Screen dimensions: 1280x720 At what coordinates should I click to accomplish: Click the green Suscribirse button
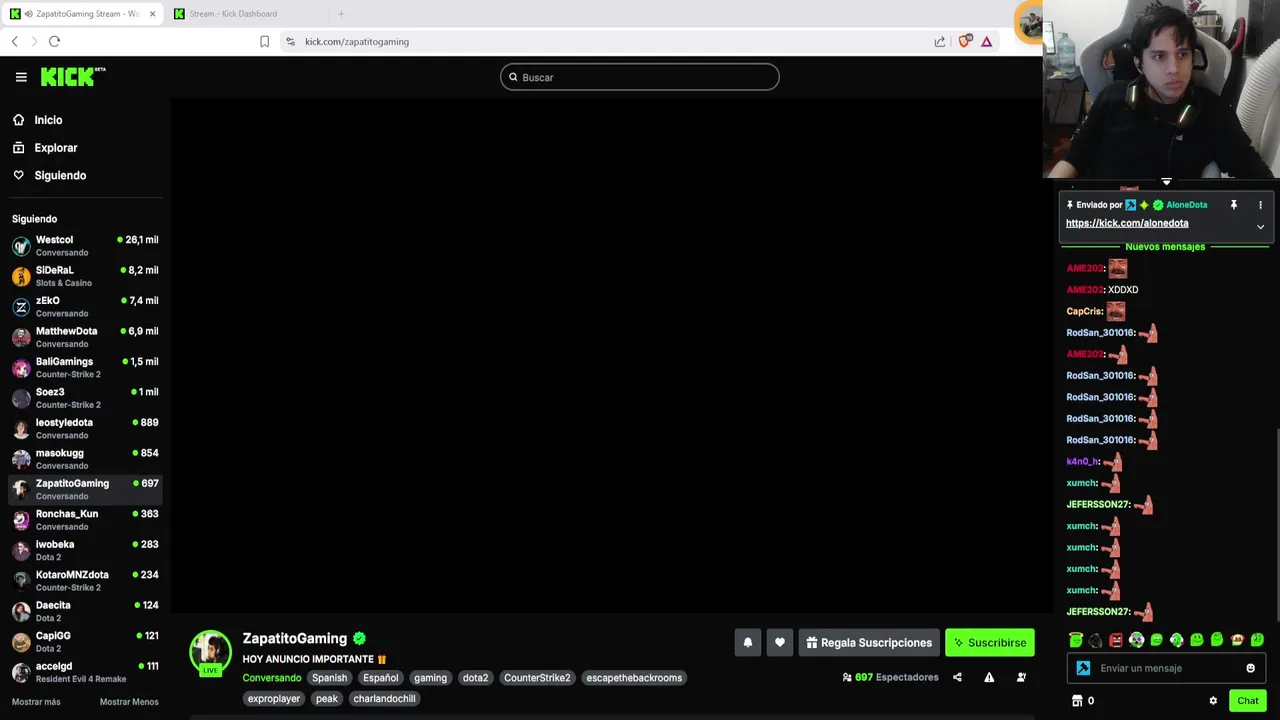click(990, 643)
